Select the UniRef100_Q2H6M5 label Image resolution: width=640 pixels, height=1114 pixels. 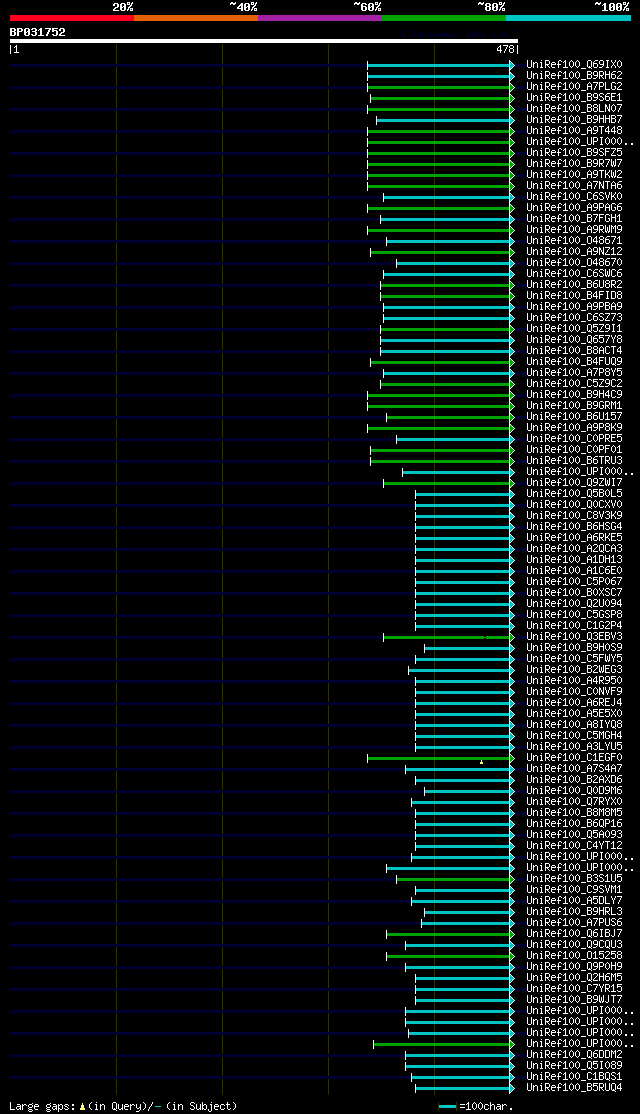tap(575, 978)
